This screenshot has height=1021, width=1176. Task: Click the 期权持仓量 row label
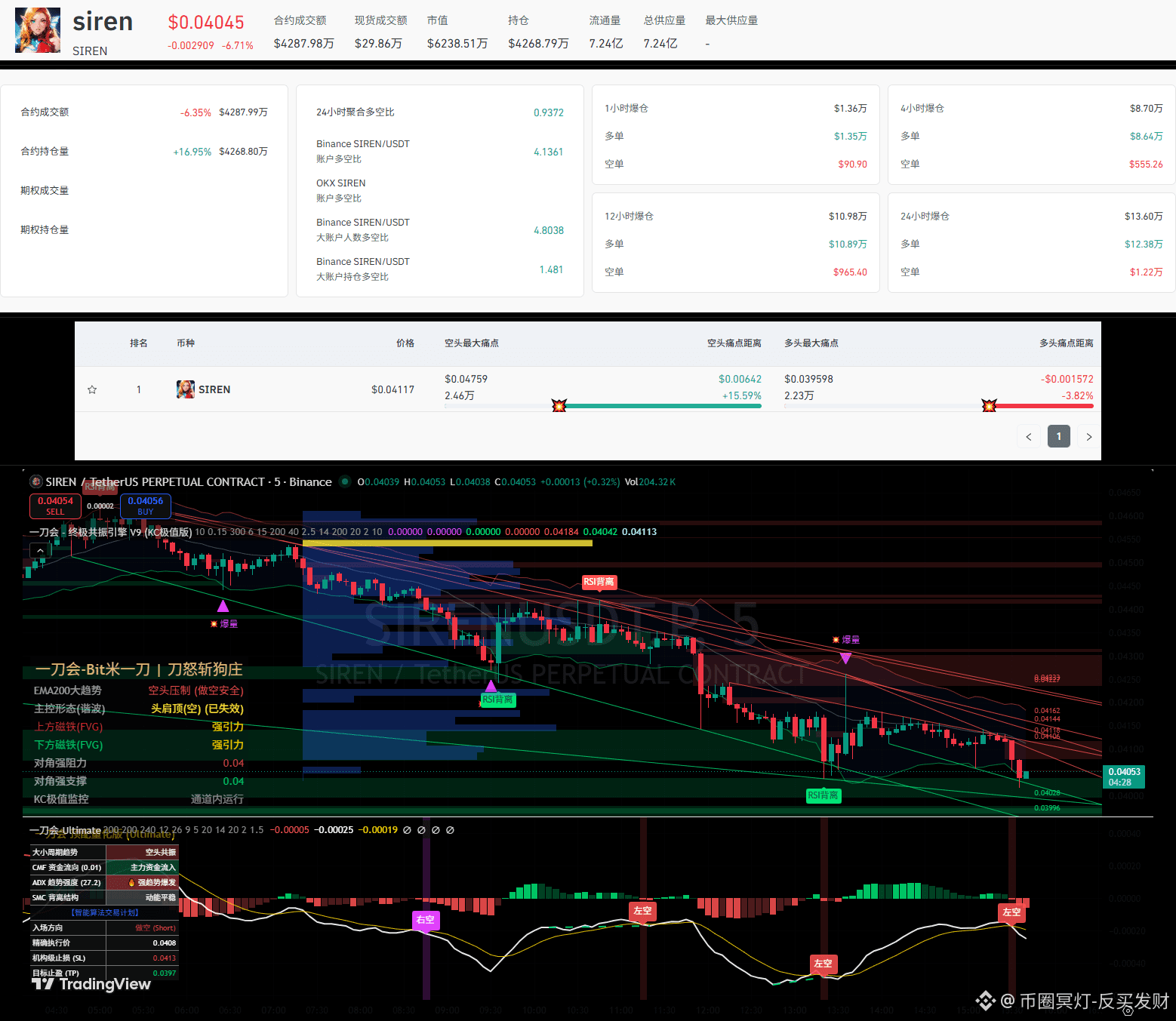click(45, 230)
